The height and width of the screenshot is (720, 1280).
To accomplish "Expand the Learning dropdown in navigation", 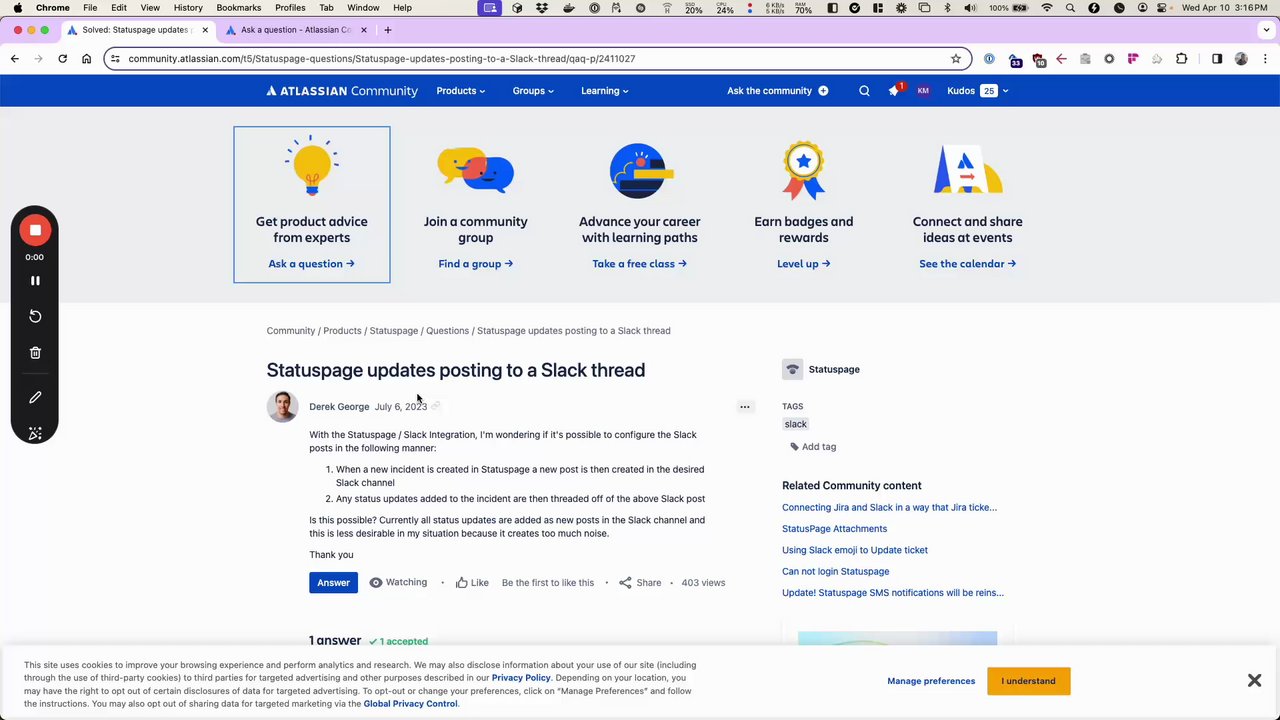I will [605, 91].
